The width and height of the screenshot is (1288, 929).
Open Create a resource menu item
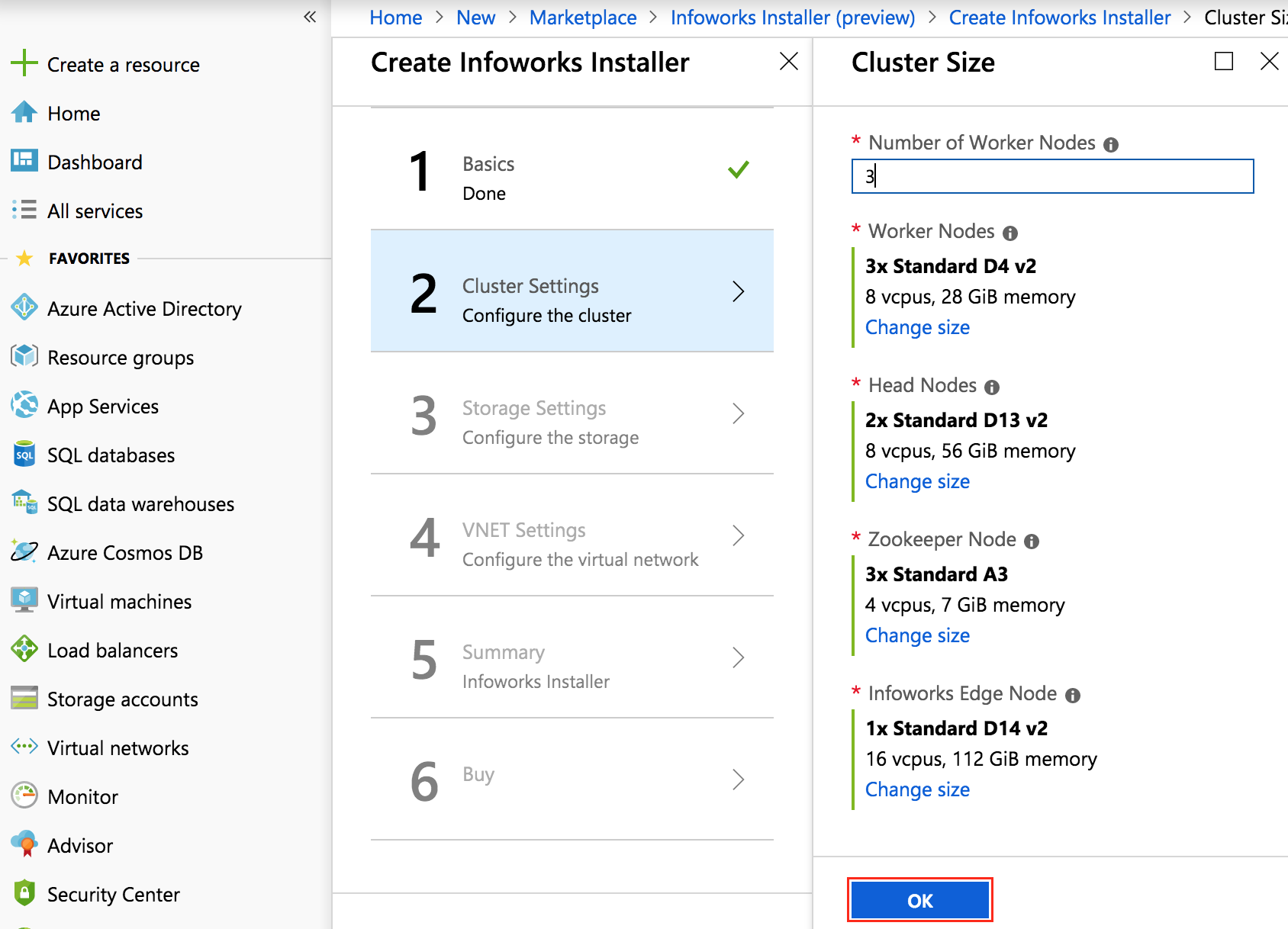(x=124, y=65)
